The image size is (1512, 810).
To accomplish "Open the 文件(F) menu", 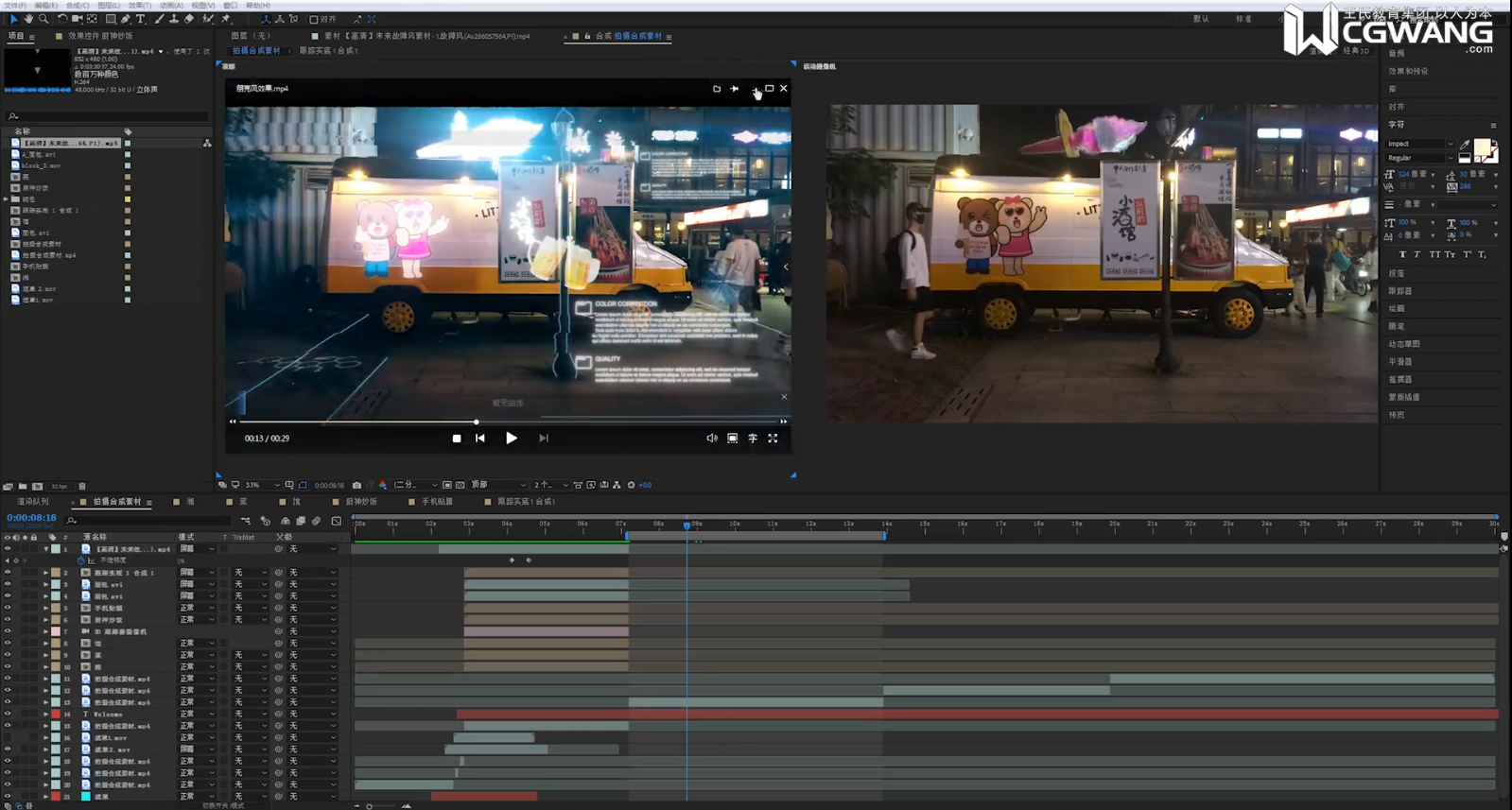I will [x=15, y=5].
